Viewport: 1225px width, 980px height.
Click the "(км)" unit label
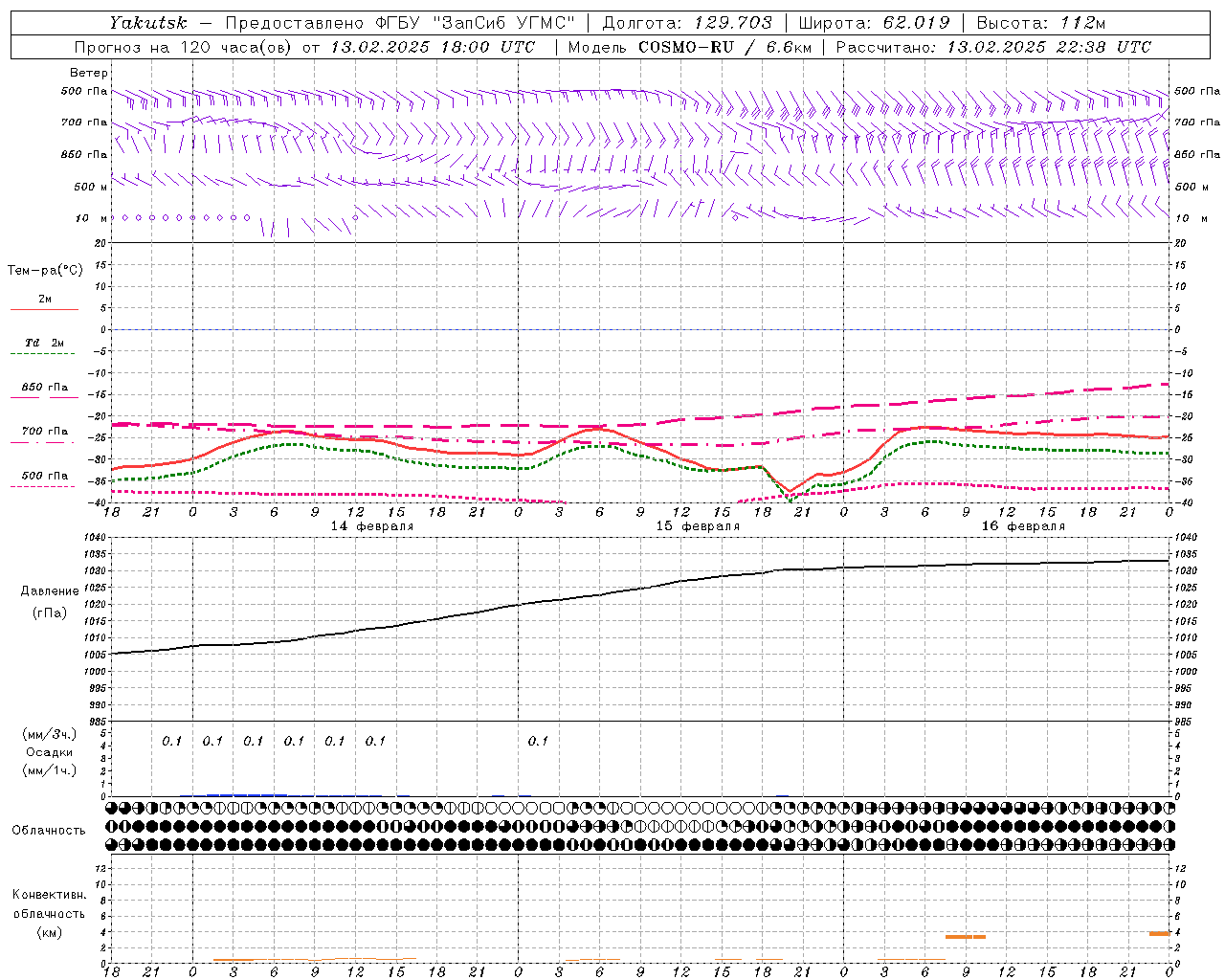click(50, 932)
